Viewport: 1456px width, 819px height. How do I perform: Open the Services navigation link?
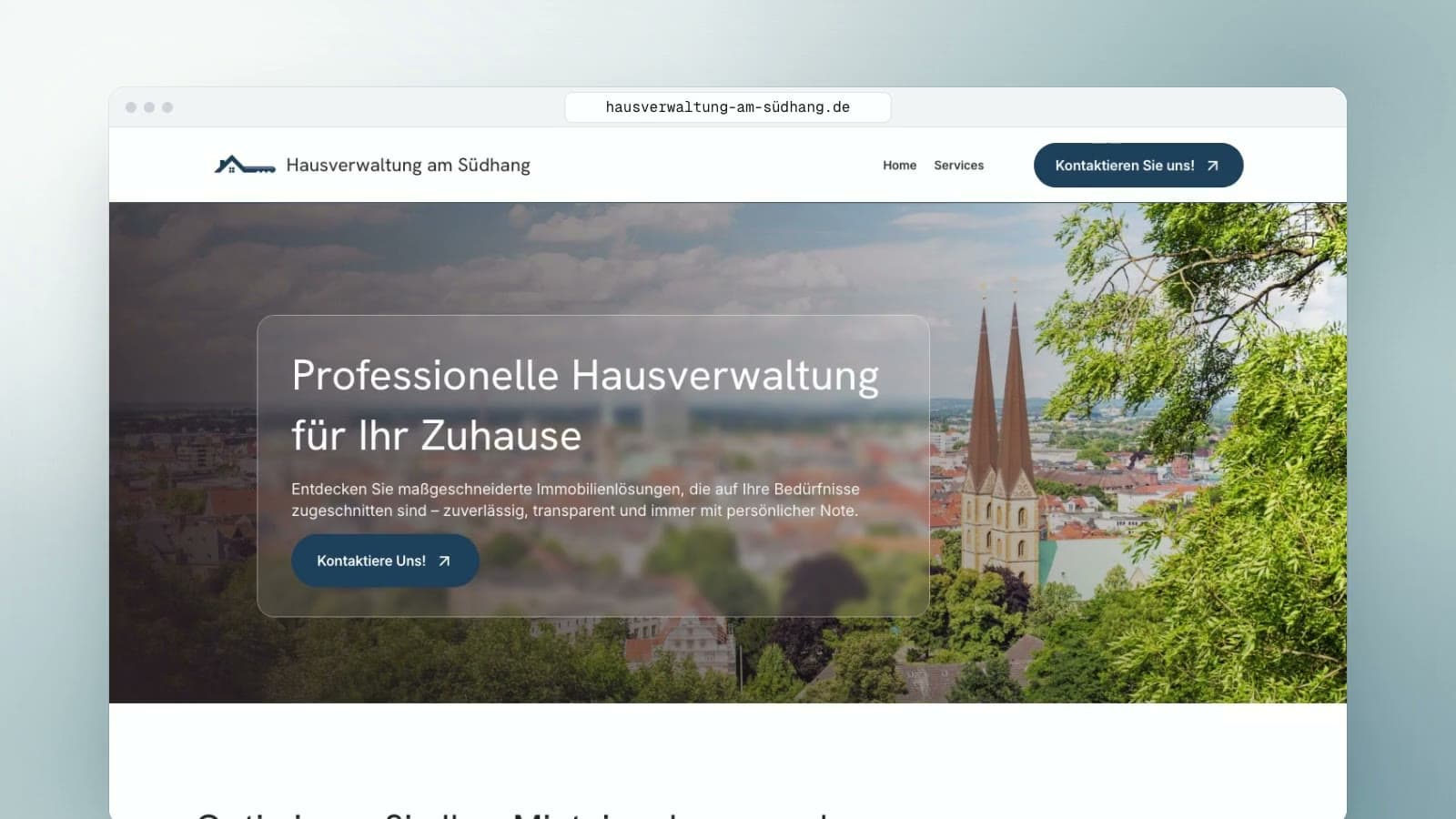click(958, 165)
